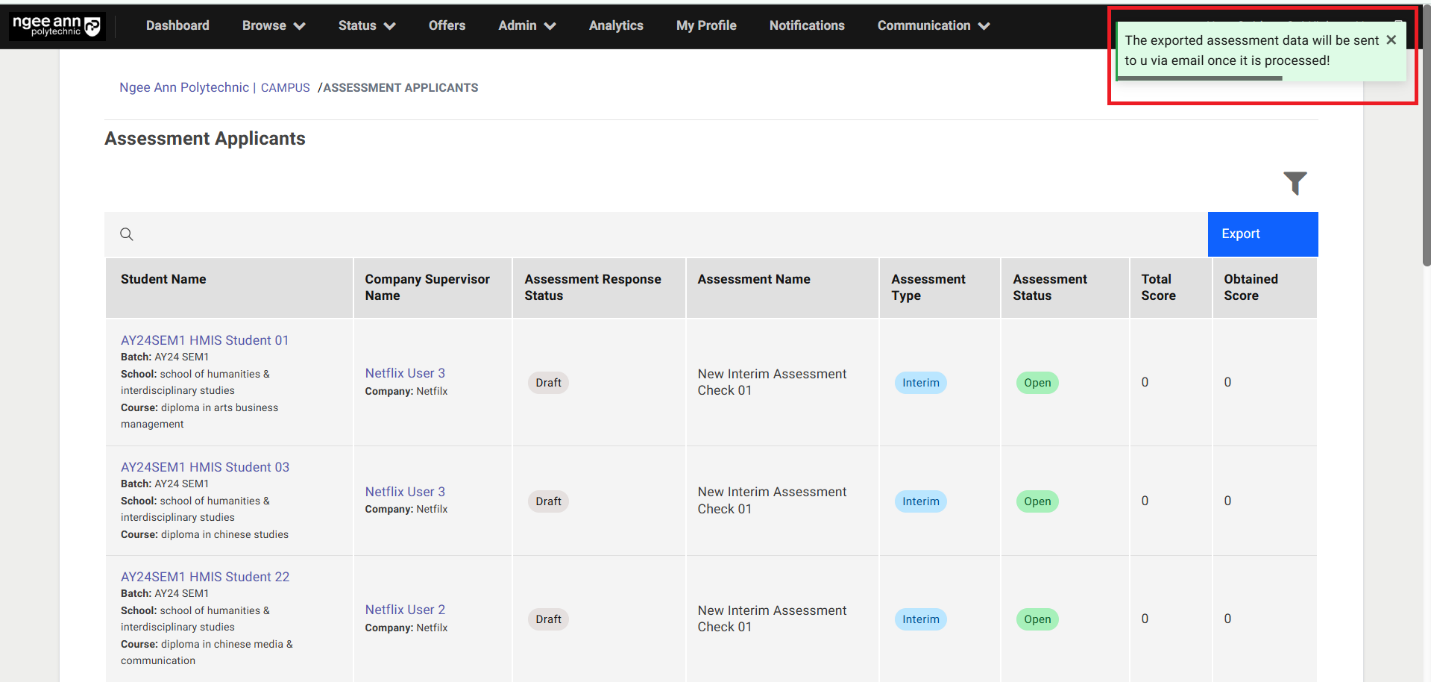The width and height of the screenshot is (1431, 682).
Task: Click Netflix User 2 supervisor link
Action: [x=405, y=609]
